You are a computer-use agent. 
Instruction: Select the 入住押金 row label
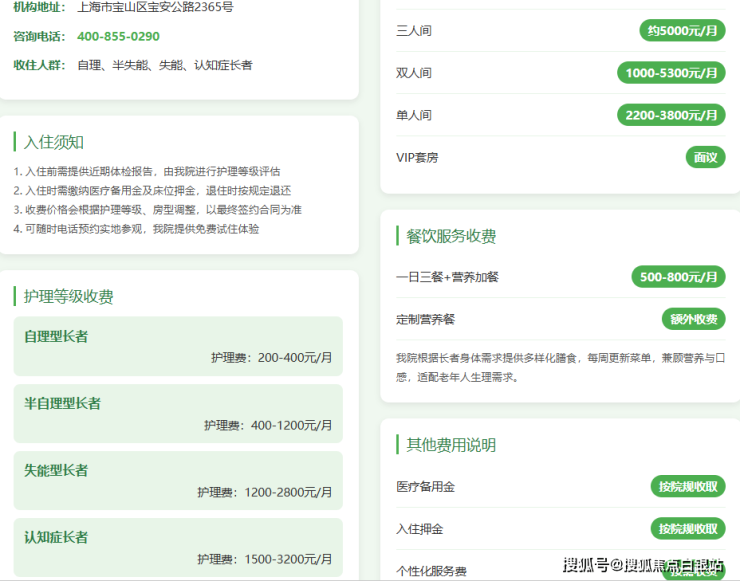pos(420,529)
